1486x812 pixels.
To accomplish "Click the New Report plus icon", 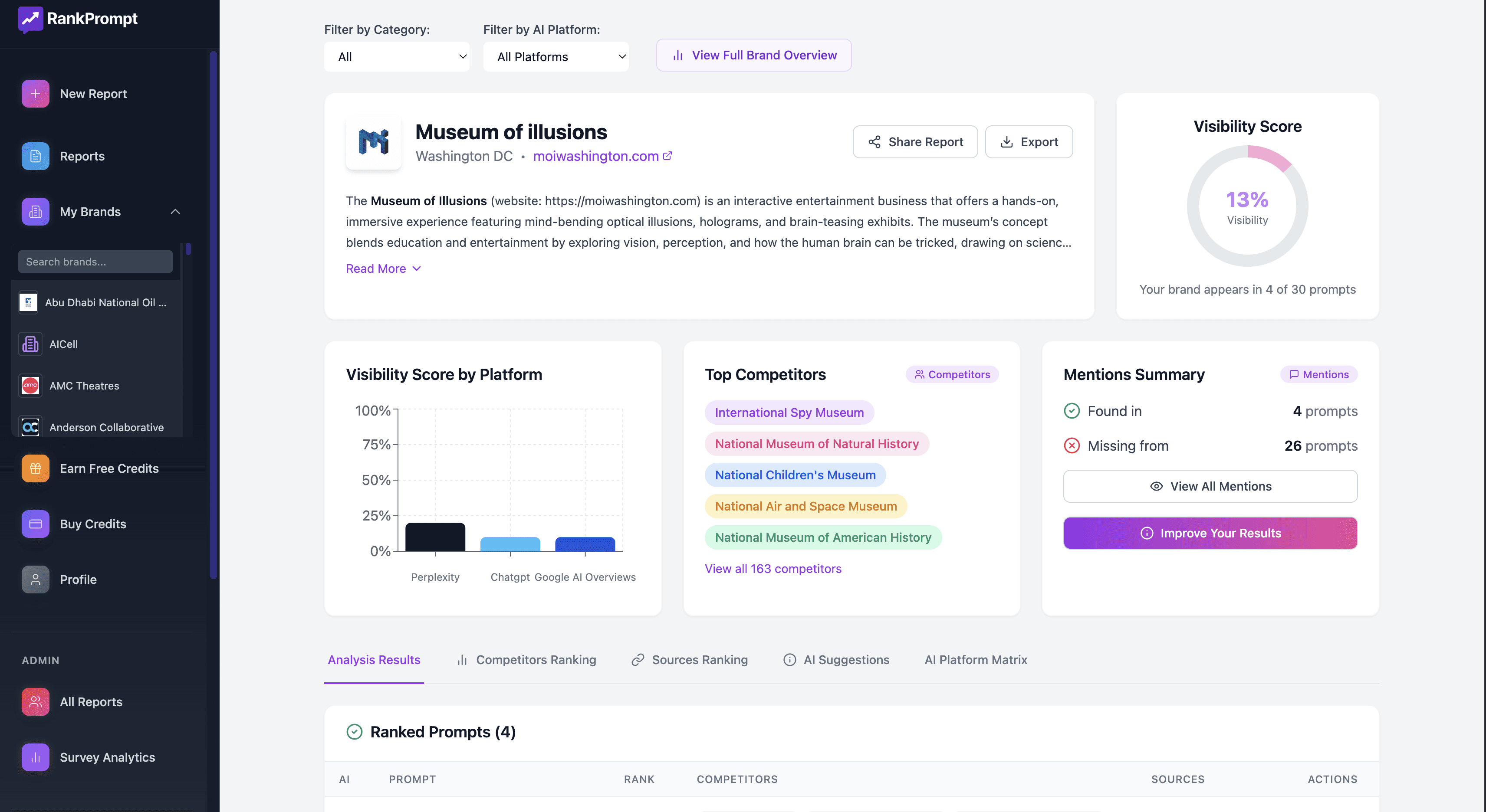I will click(x=35, y=93).
